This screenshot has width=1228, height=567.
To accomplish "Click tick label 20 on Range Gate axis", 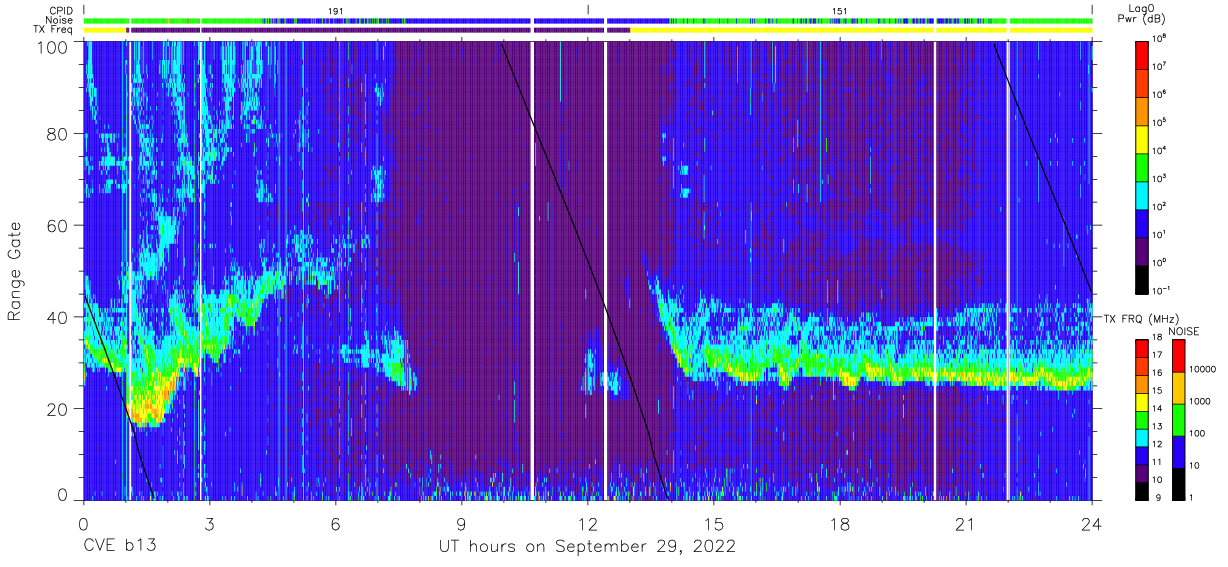I will click(58, 409).
